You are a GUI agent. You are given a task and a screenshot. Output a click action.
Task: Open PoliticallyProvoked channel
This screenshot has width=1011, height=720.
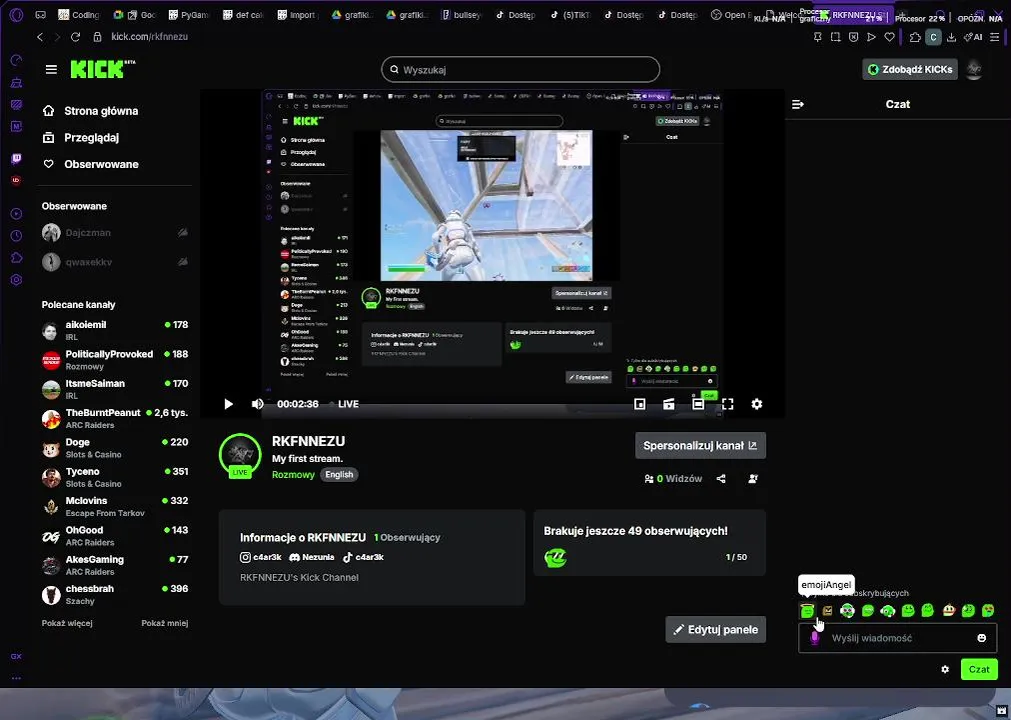pyautogui.click(x=115, y=360)
